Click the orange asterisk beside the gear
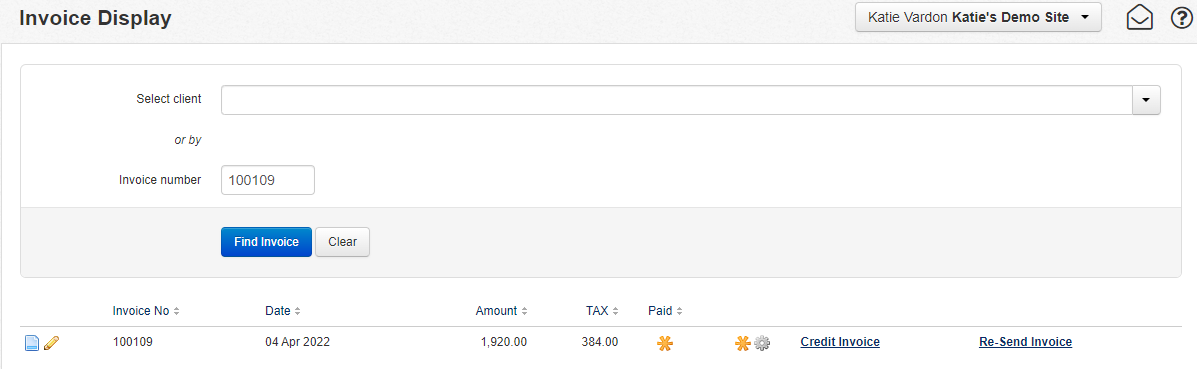 743,343
